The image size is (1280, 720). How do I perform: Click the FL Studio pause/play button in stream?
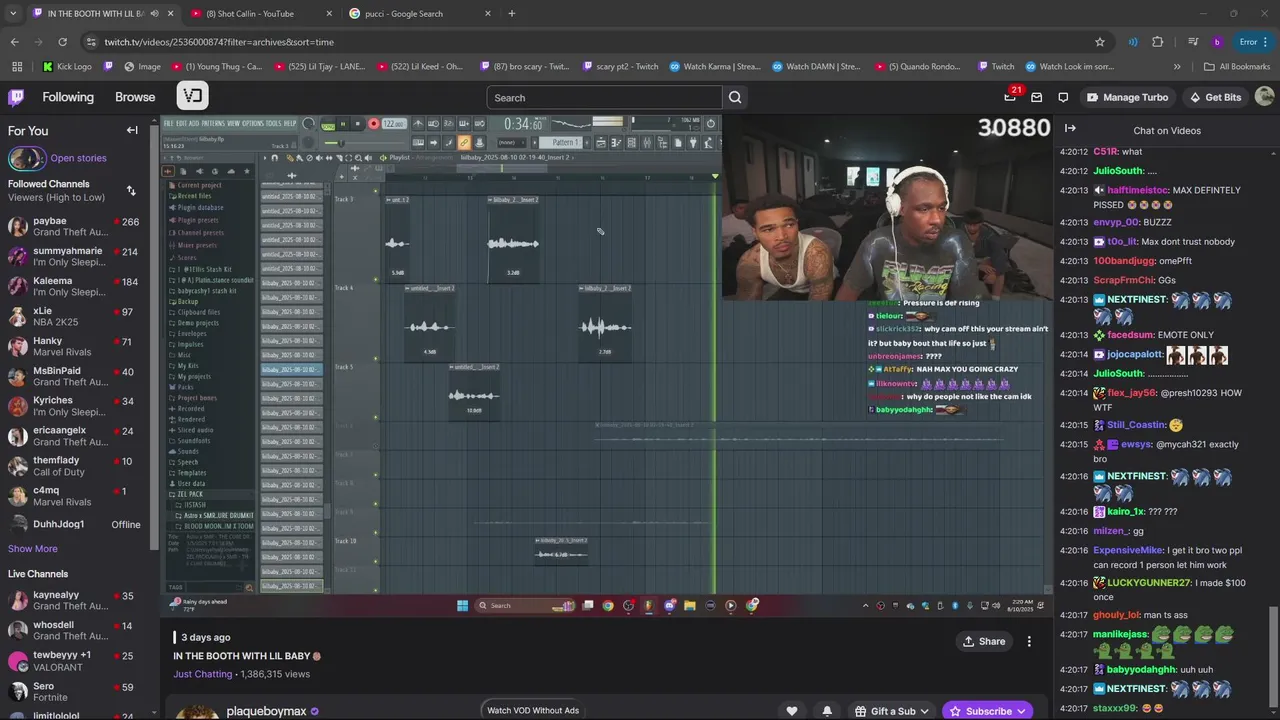344,124
